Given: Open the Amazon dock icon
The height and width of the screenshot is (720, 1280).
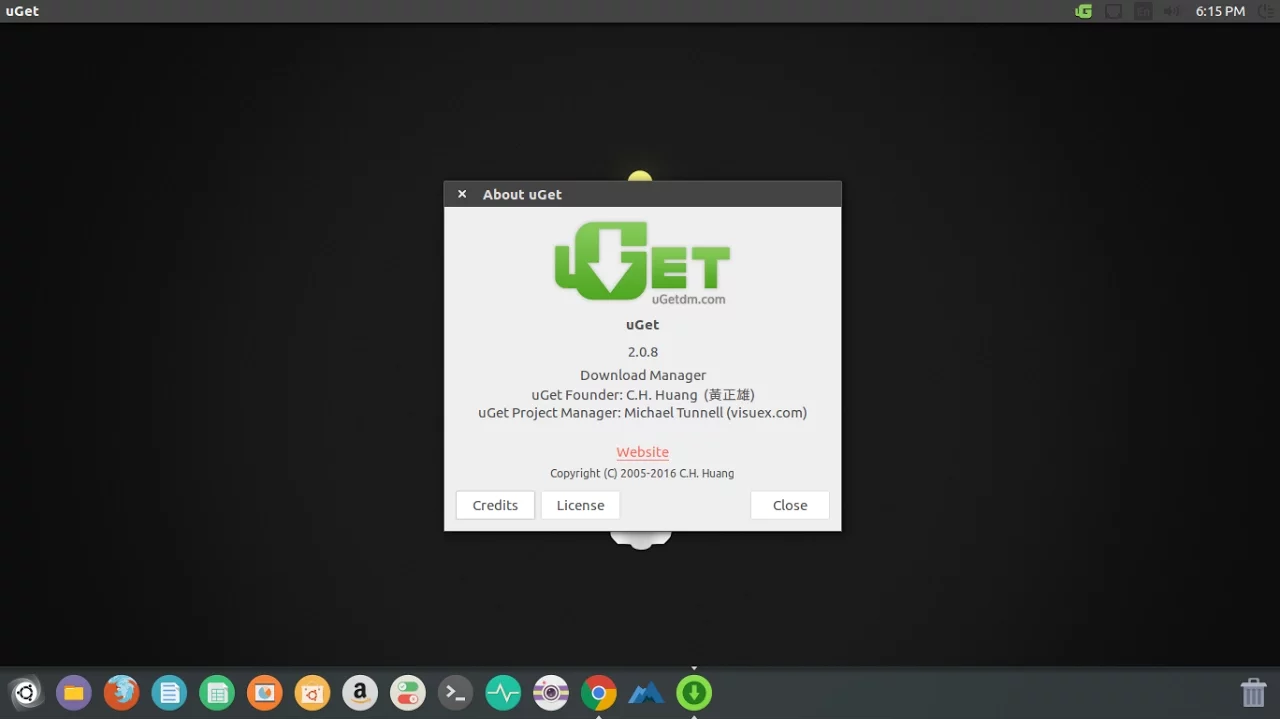Looking at the screenshot, I should tap(360, 693).
